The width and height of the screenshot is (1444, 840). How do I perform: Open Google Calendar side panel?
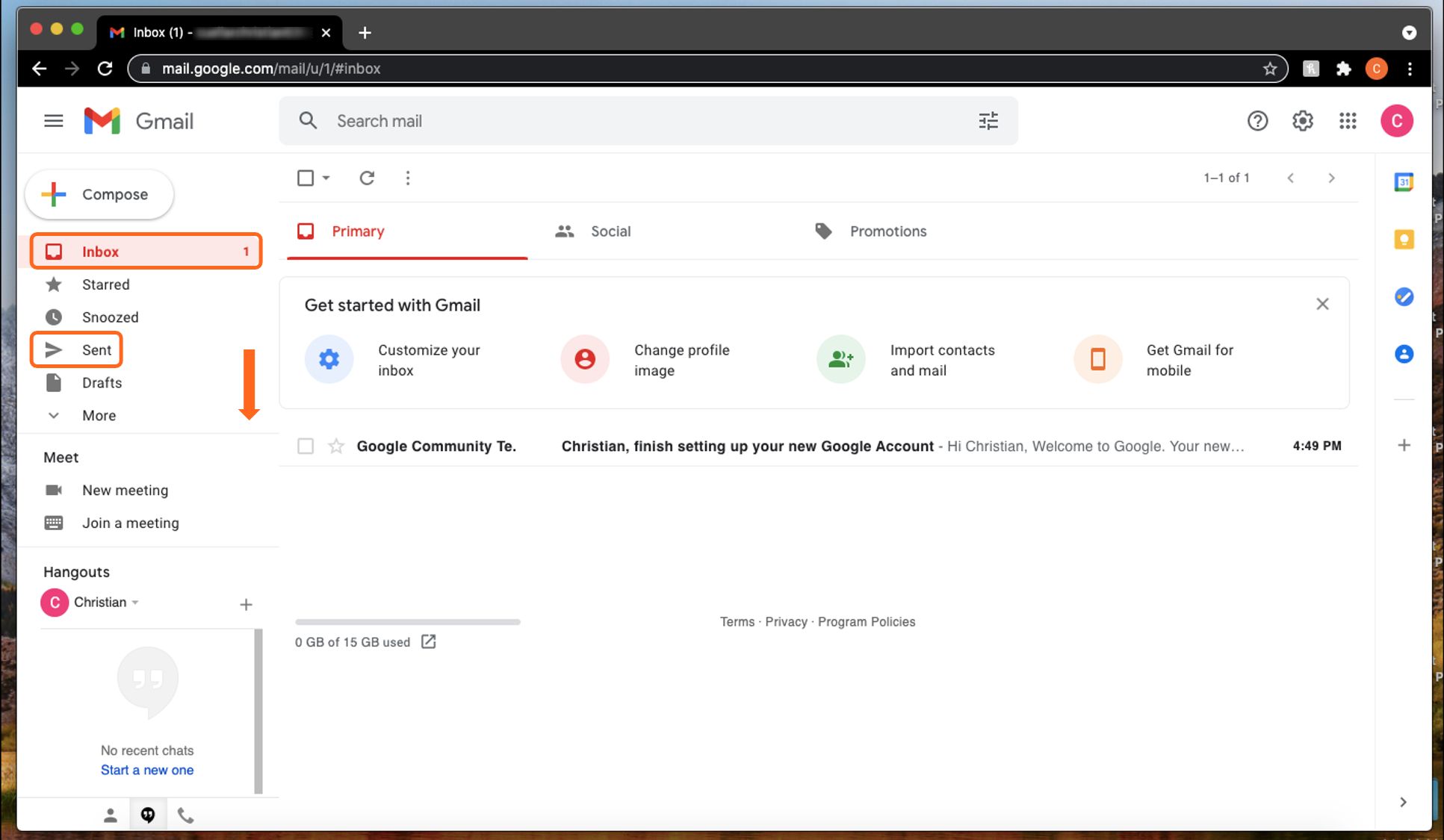pyautogui.click(x=1404, y=182)
